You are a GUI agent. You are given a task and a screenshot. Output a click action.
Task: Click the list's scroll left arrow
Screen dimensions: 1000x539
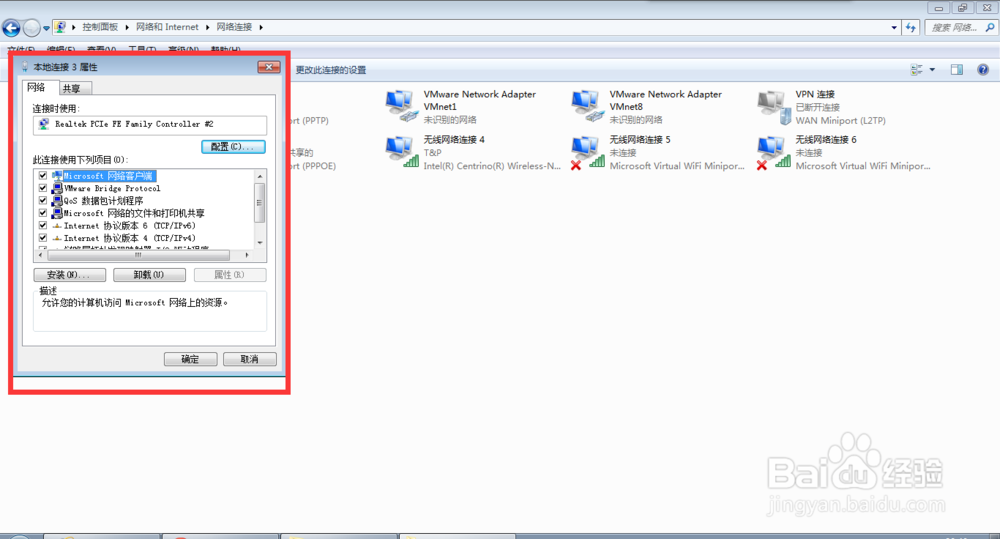pos(40,255)
